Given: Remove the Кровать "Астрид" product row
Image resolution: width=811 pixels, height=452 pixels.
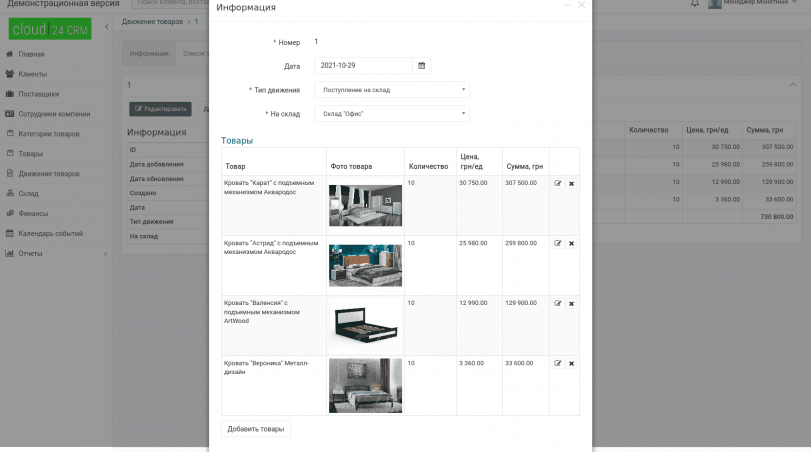Looking at the screenshot, I should pyautogui.click(x=571, y=243).
